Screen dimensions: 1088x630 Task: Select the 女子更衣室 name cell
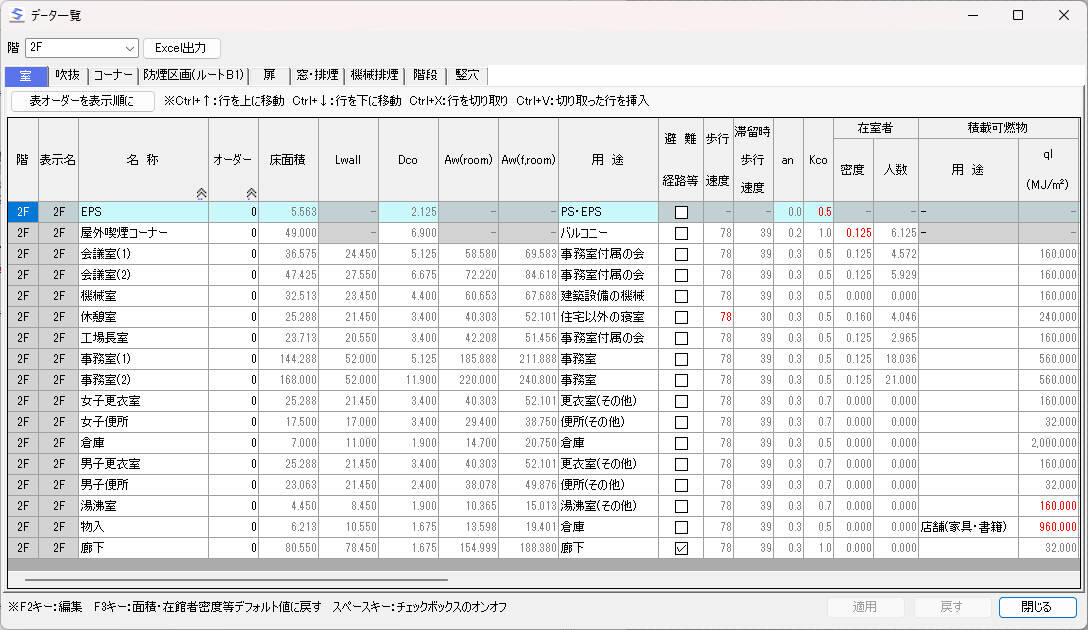144,401
